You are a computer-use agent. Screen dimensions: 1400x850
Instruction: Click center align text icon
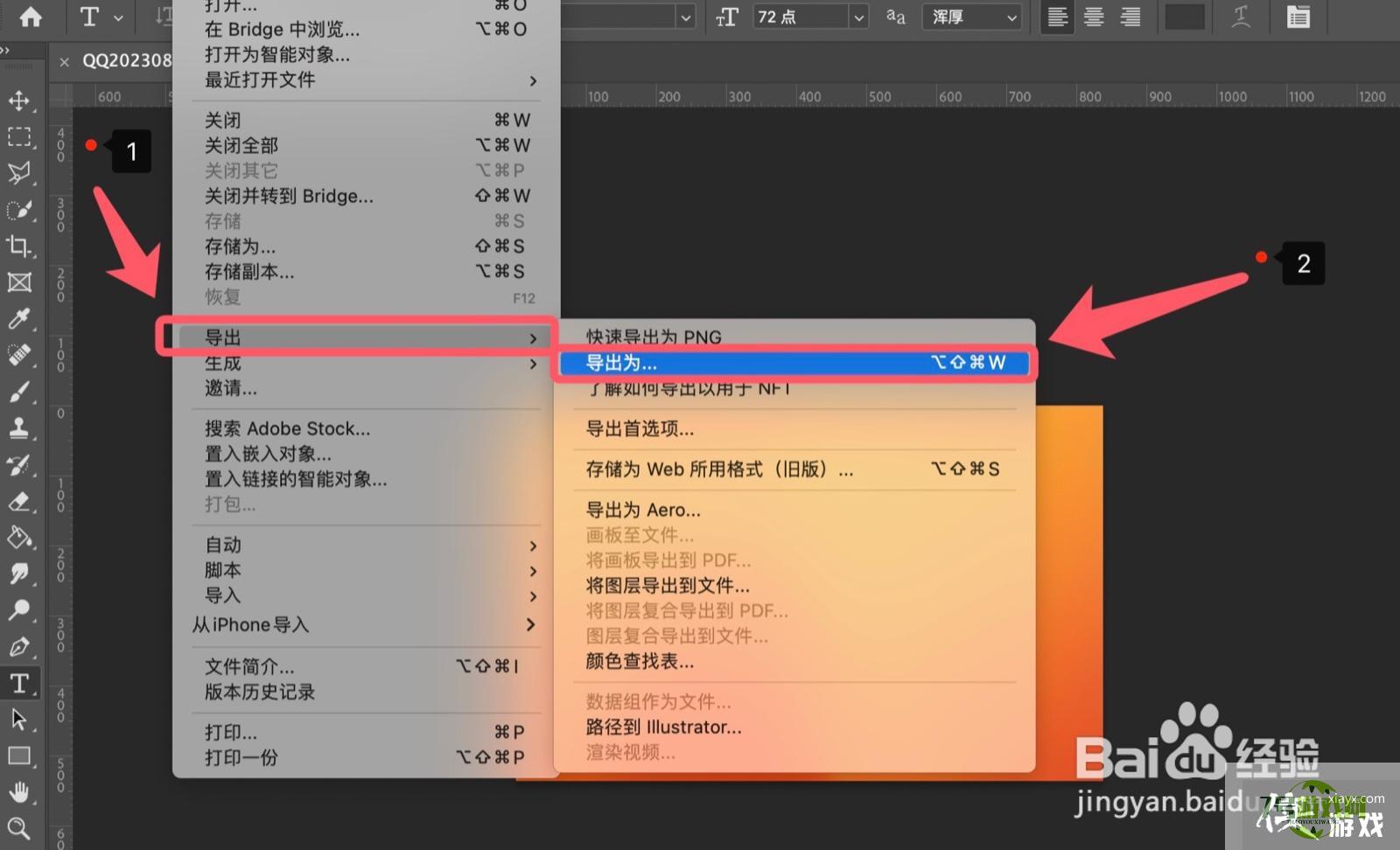(x=1094, y=17)
